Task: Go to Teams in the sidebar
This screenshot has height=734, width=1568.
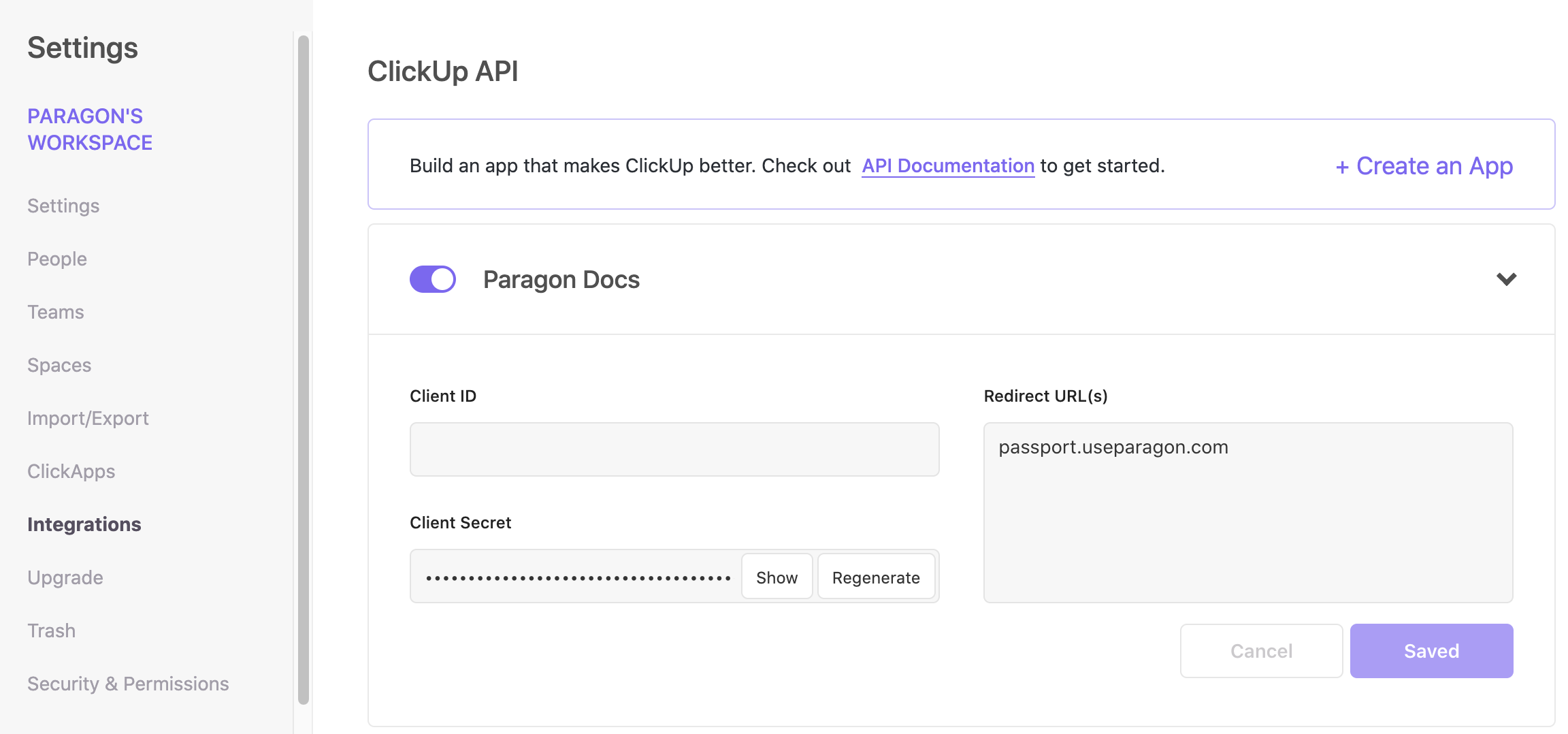Action: tap(56, 312)
